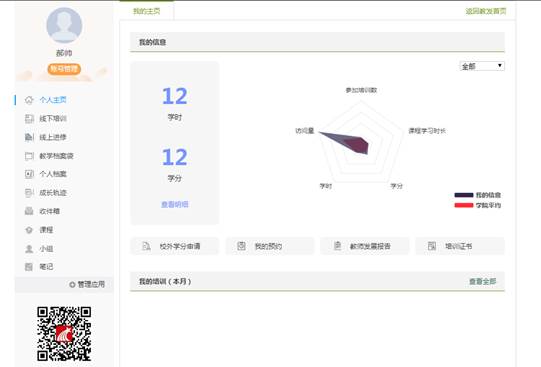Click the 线下培训 sidebar icon
Viewport: 541px width, 367px height.
[29, 119]
